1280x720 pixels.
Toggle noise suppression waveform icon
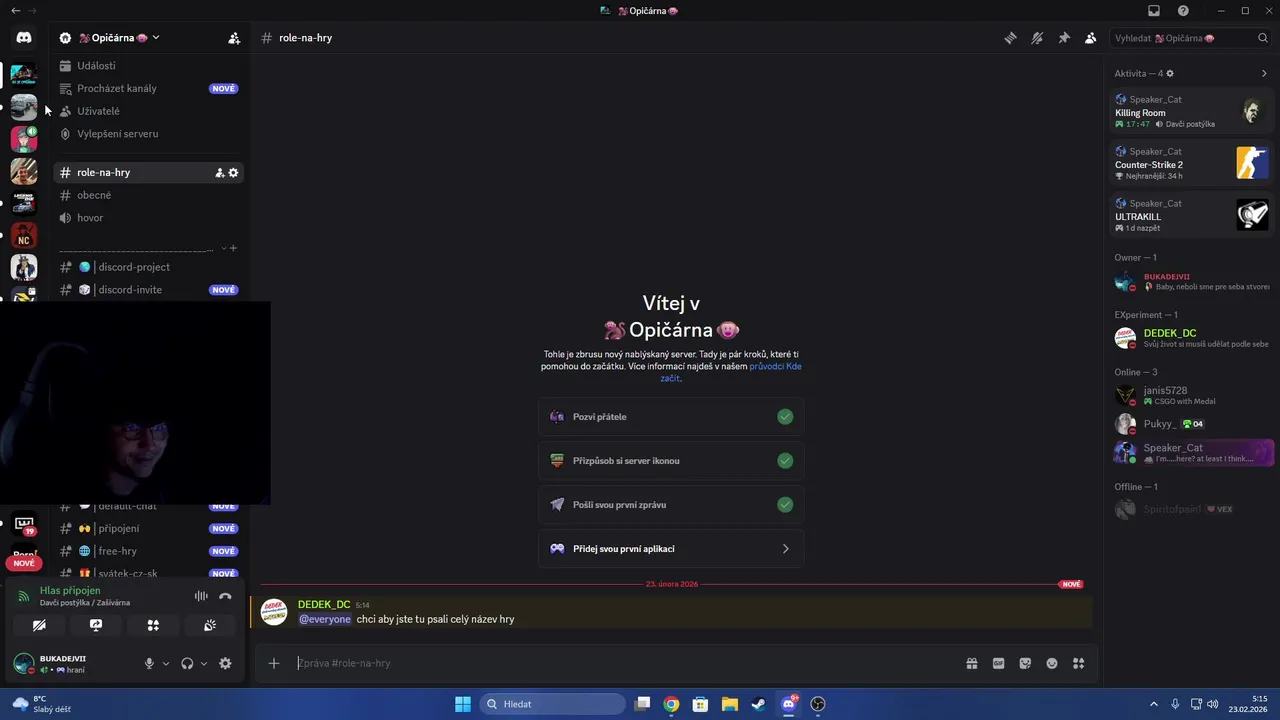[x=201, y=596]
